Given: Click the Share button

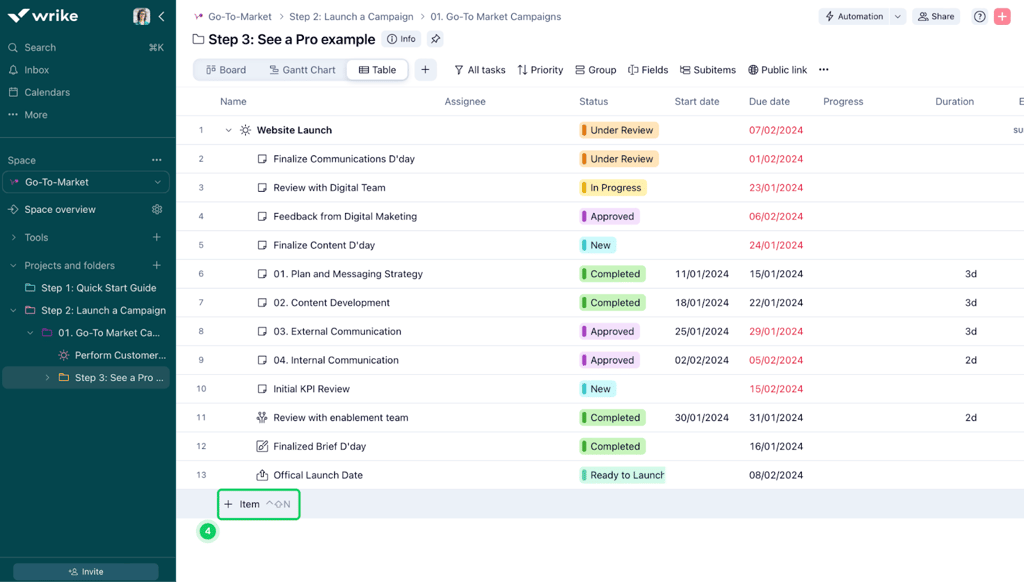Looking at the screenshot, I should 936,16.
